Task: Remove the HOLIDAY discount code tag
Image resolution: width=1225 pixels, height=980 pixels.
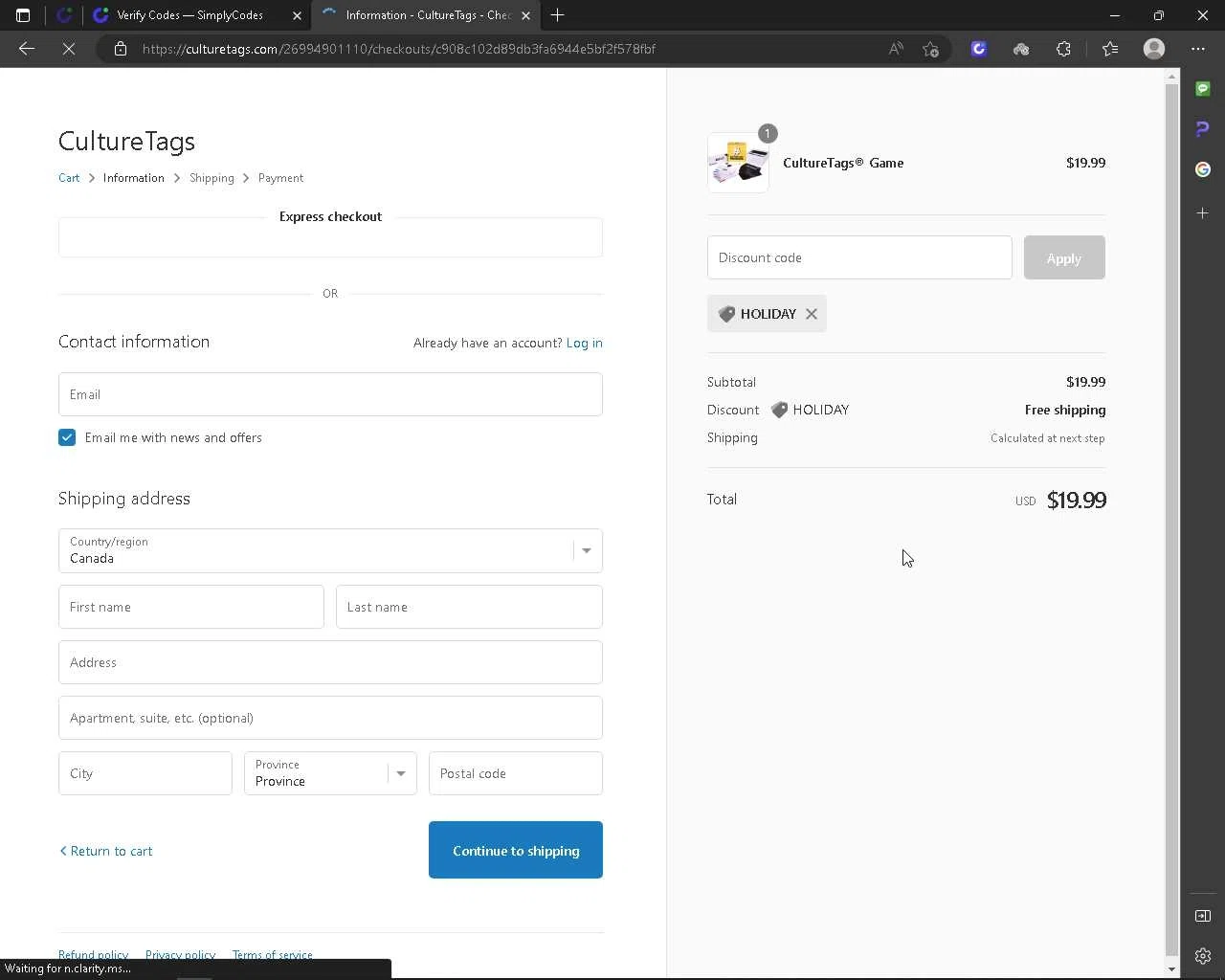Action: pyautogui.click(x=812, y=314)
